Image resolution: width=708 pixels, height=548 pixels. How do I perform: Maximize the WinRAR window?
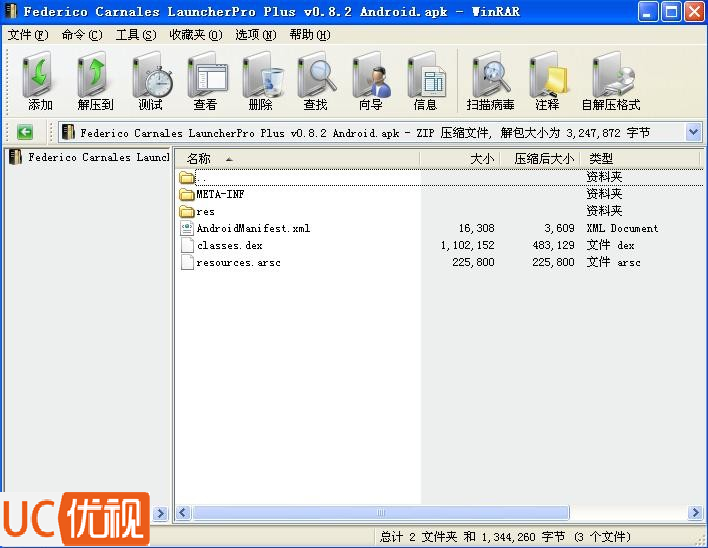tap(671, 12)
